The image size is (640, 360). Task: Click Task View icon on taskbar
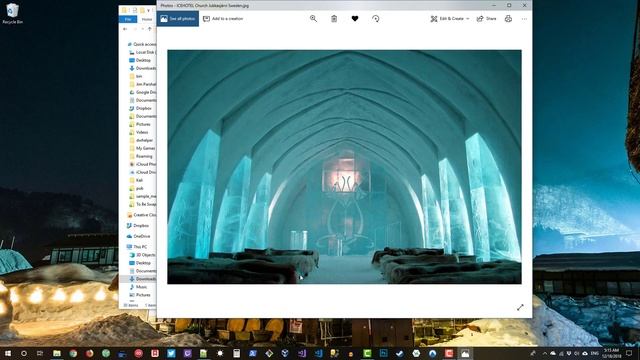click(40, 353)
